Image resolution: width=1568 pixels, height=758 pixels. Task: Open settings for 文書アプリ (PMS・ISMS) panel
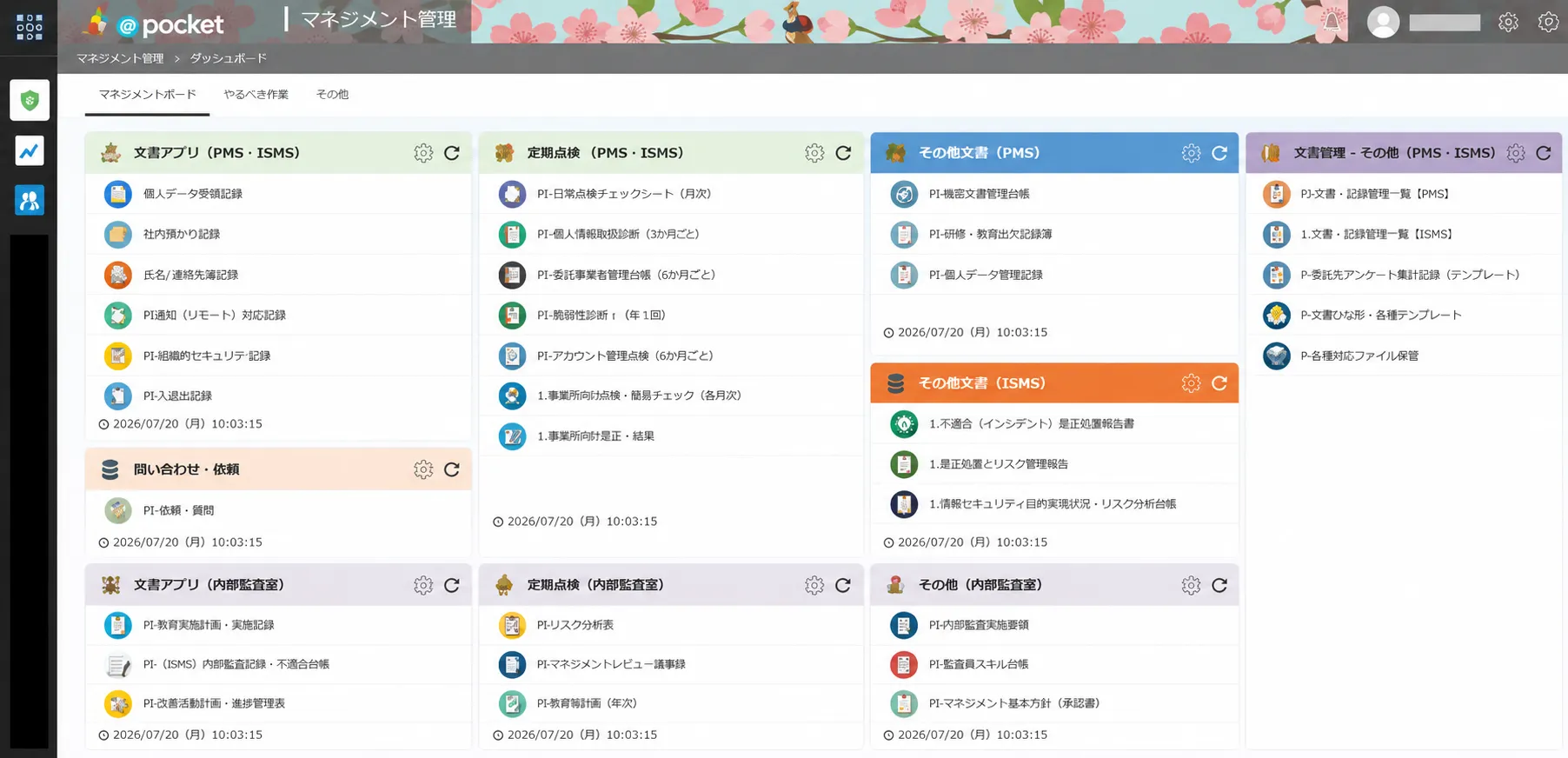[x=423, y=153]
